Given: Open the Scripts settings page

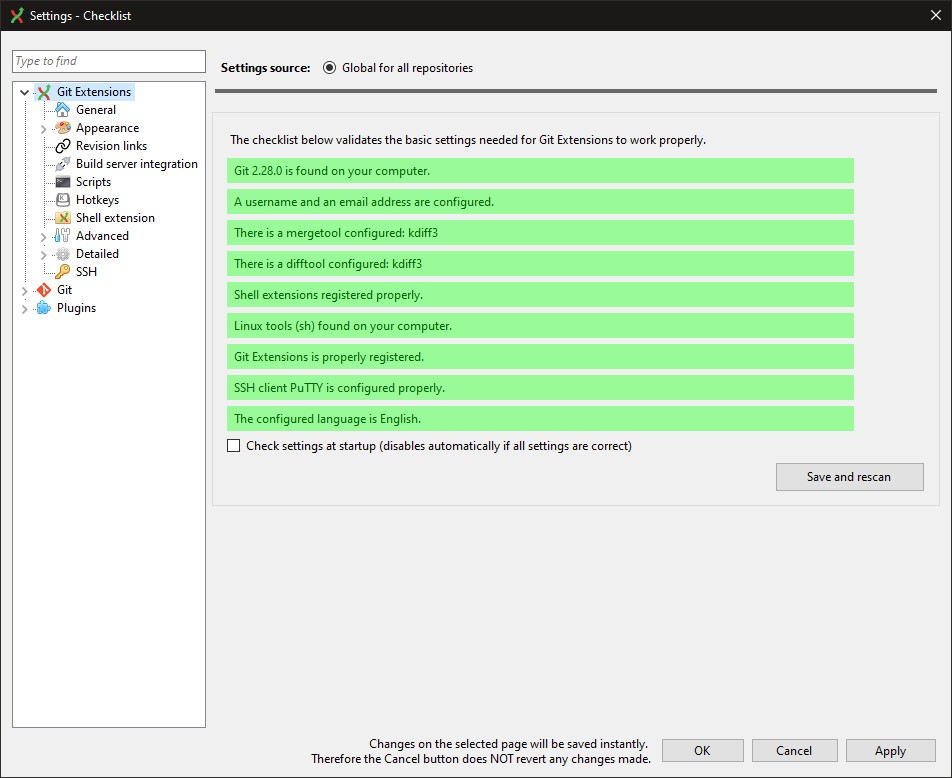Looking at the screenshot, I should 94,182.
